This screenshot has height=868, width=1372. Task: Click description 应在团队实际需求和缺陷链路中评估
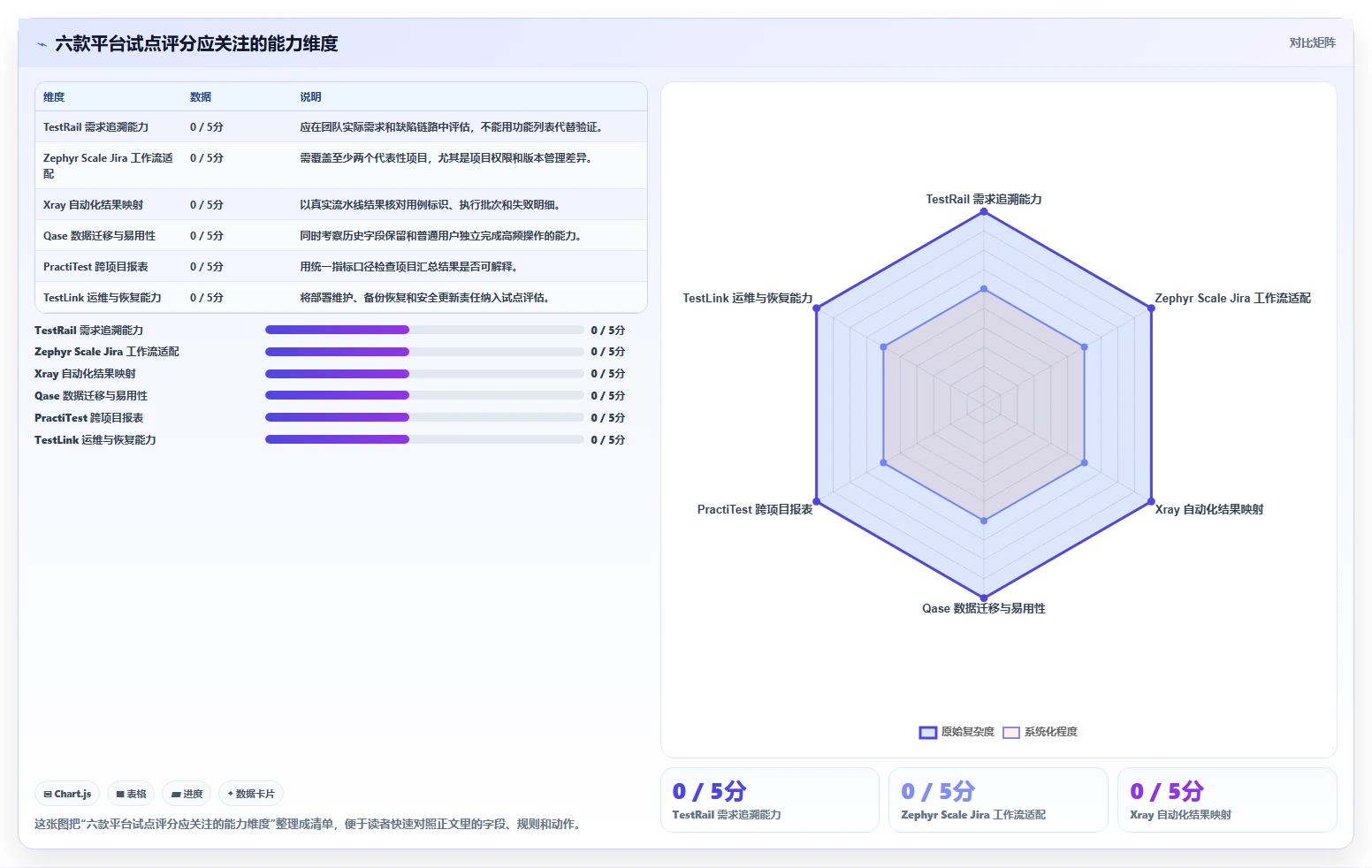click(451, 127)
